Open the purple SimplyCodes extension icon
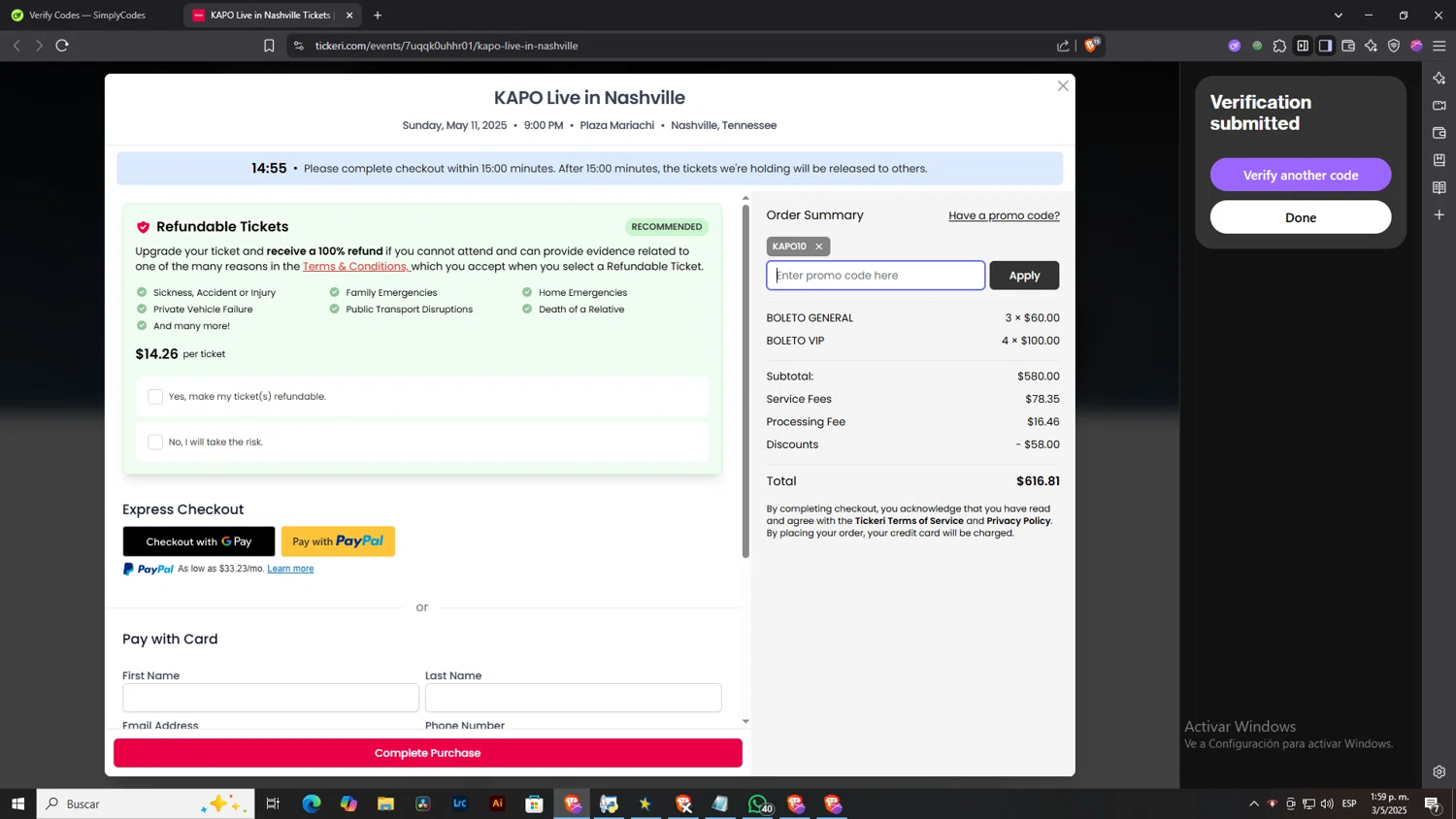 (x=1234, y=46)
